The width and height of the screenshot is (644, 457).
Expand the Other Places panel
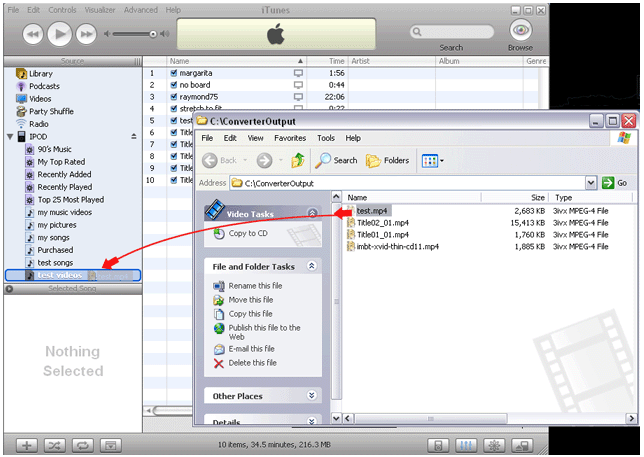coord(312,396)
